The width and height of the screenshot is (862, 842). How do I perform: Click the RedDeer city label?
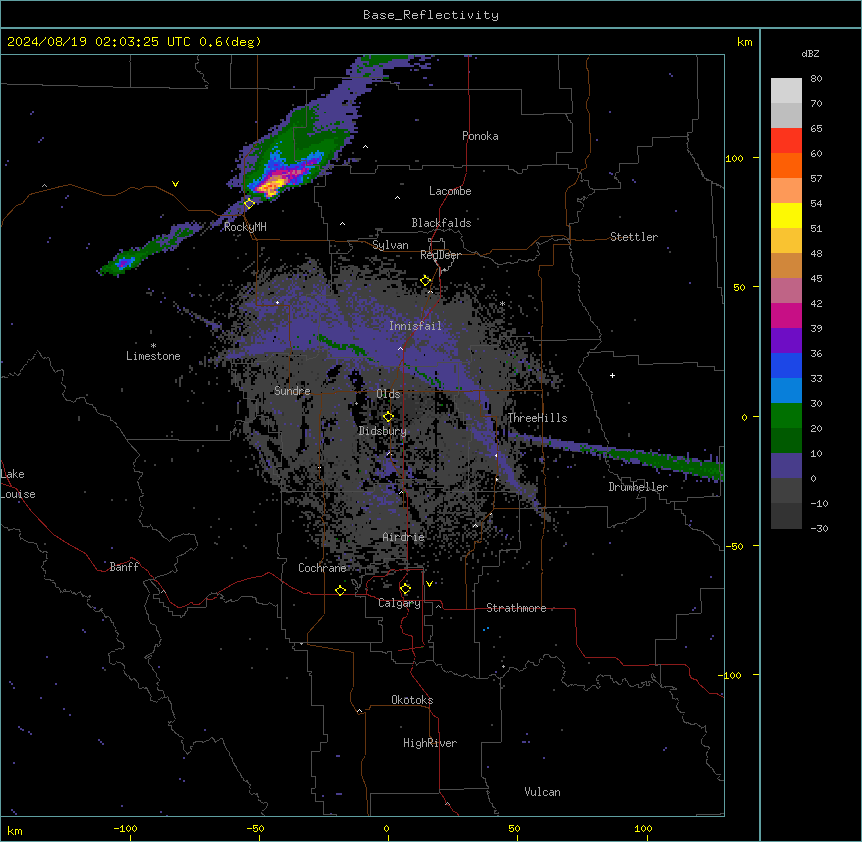click(x=440, y=255)
